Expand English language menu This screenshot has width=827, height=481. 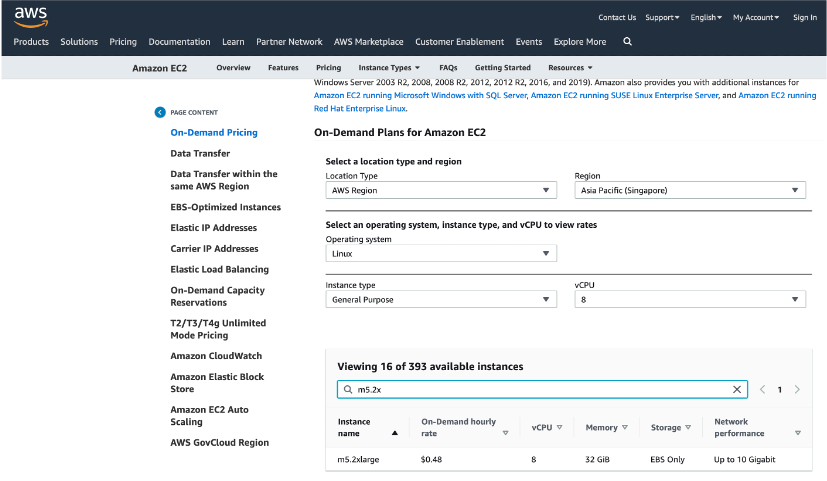[706, 17]
